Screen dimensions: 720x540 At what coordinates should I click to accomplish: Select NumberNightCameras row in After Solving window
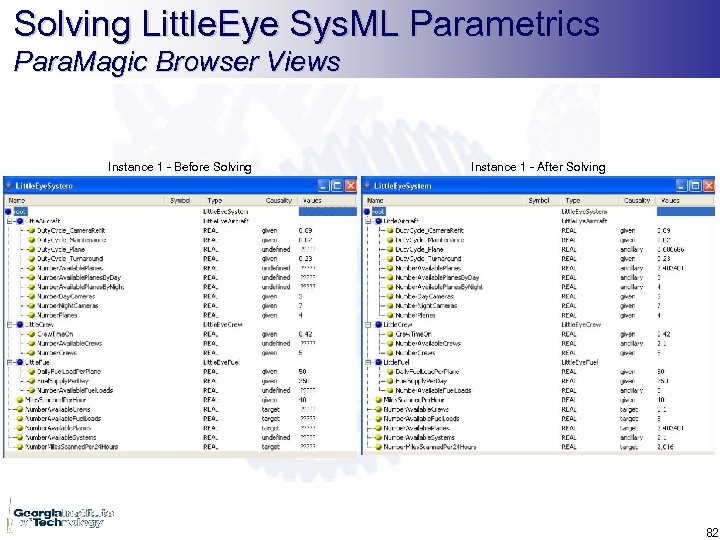click(x=539, y=306)
